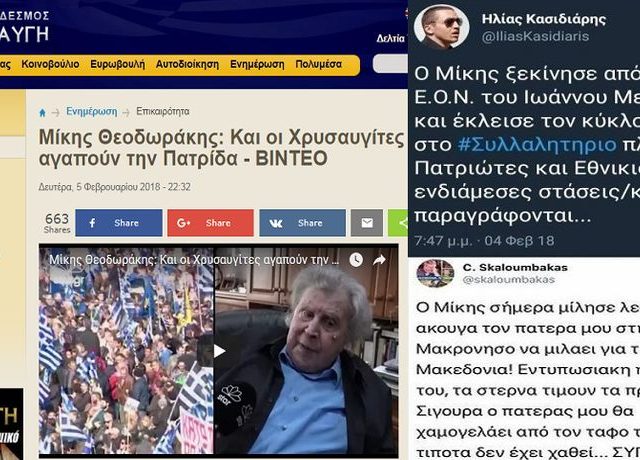Share article on Facebook
Image resolution: width=640 pixels, height=460 pixels.
(119, 223)
